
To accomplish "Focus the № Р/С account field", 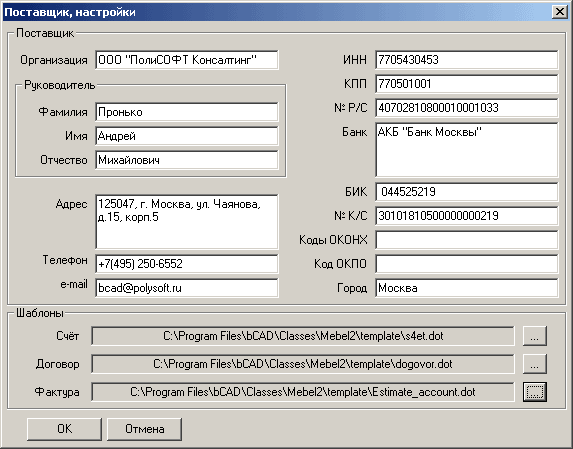I will click(467, 108).
